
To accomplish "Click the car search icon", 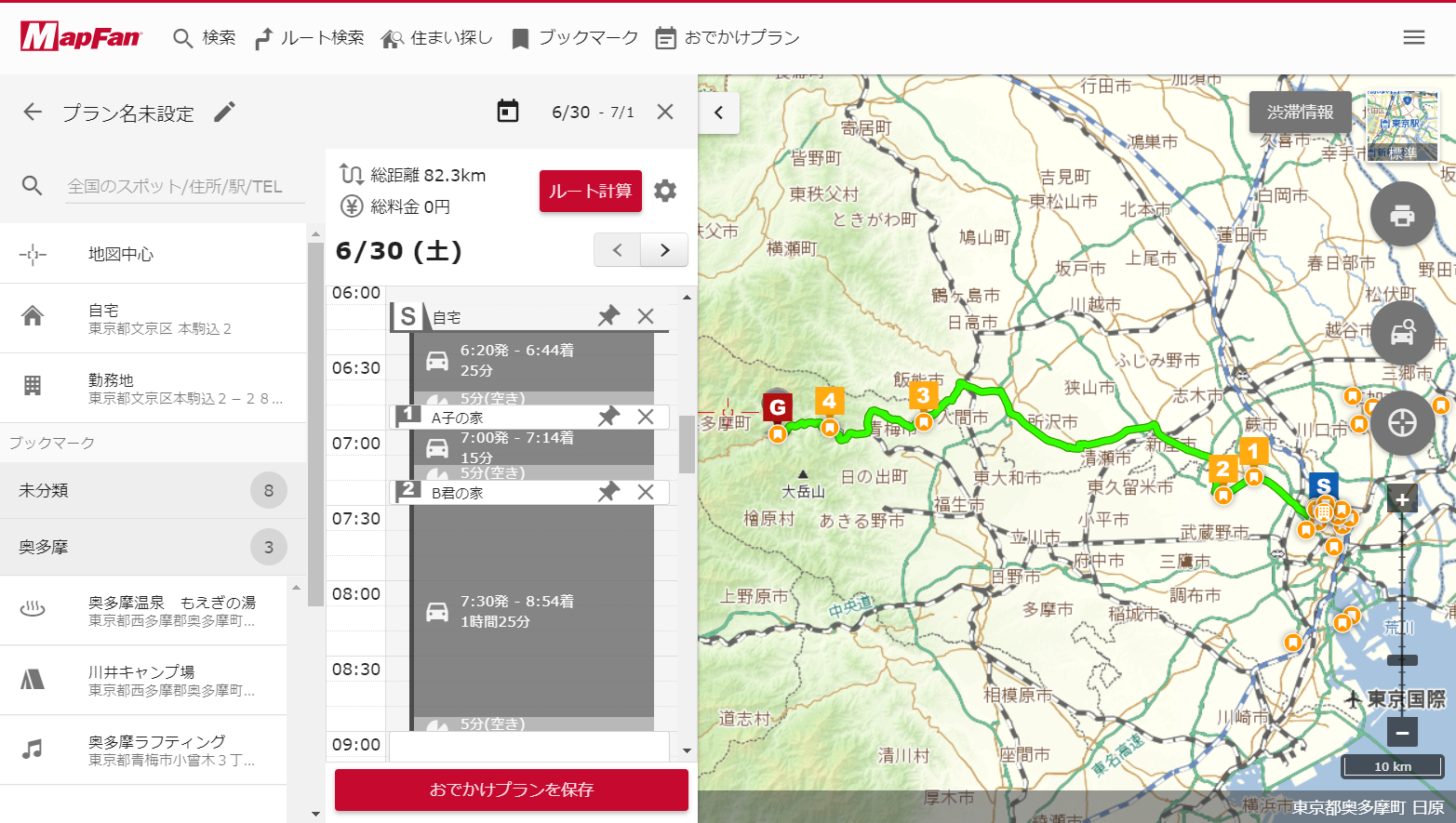I will click(1402, 332).
